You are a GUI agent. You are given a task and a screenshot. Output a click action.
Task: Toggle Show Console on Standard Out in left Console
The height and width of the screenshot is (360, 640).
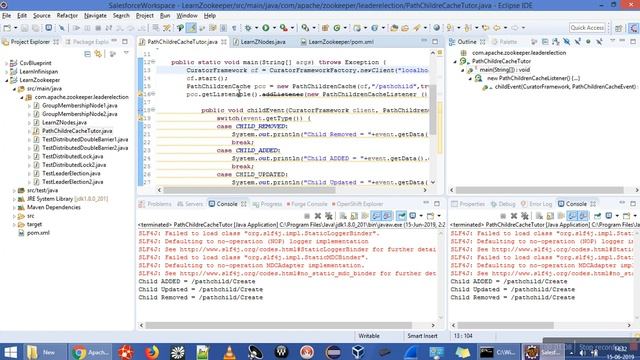pos(376,216)
